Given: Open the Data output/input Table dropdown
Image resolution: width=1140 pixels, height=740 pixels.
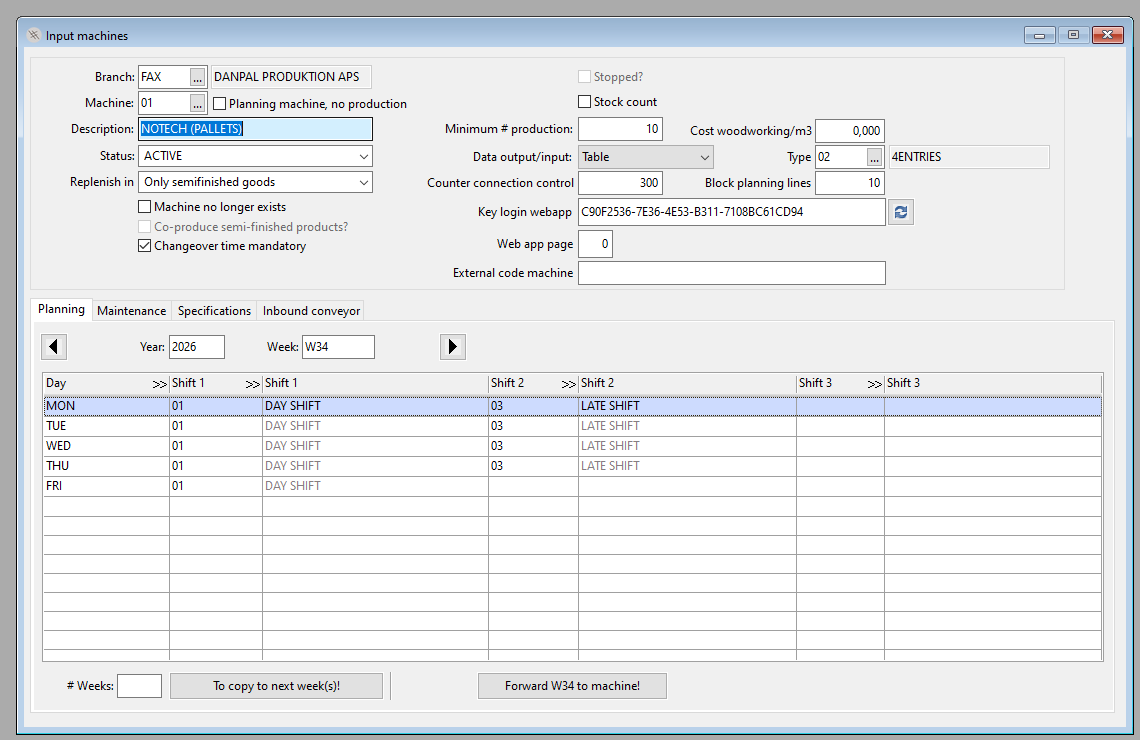Looking at the screenshot, I should point(646,157).
